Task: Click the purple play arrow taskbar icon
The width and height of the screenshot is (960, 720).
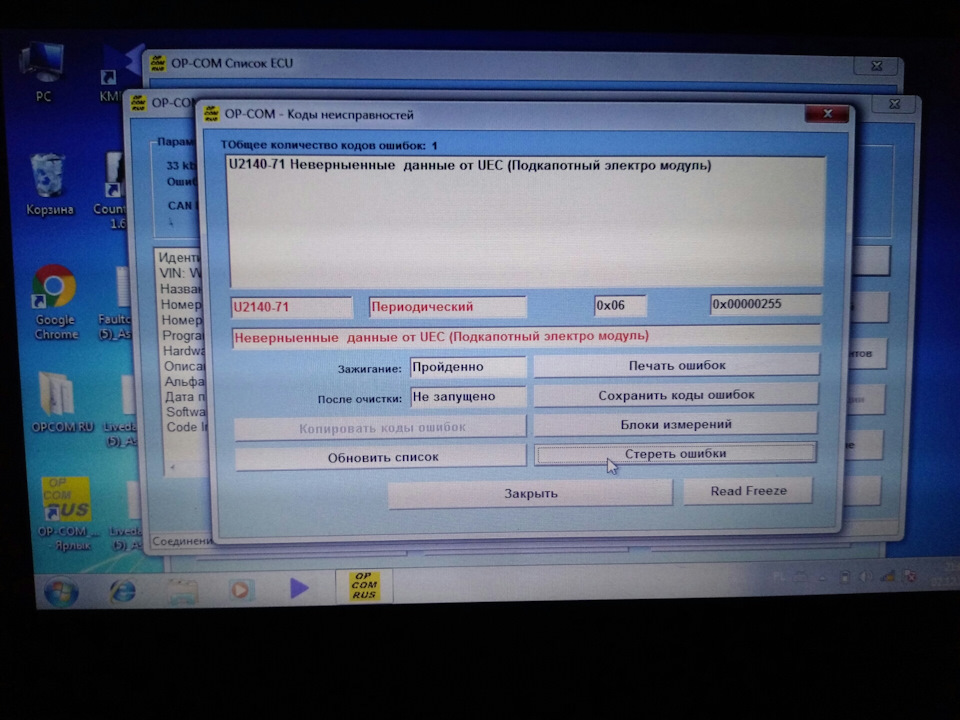Action: 298,588
